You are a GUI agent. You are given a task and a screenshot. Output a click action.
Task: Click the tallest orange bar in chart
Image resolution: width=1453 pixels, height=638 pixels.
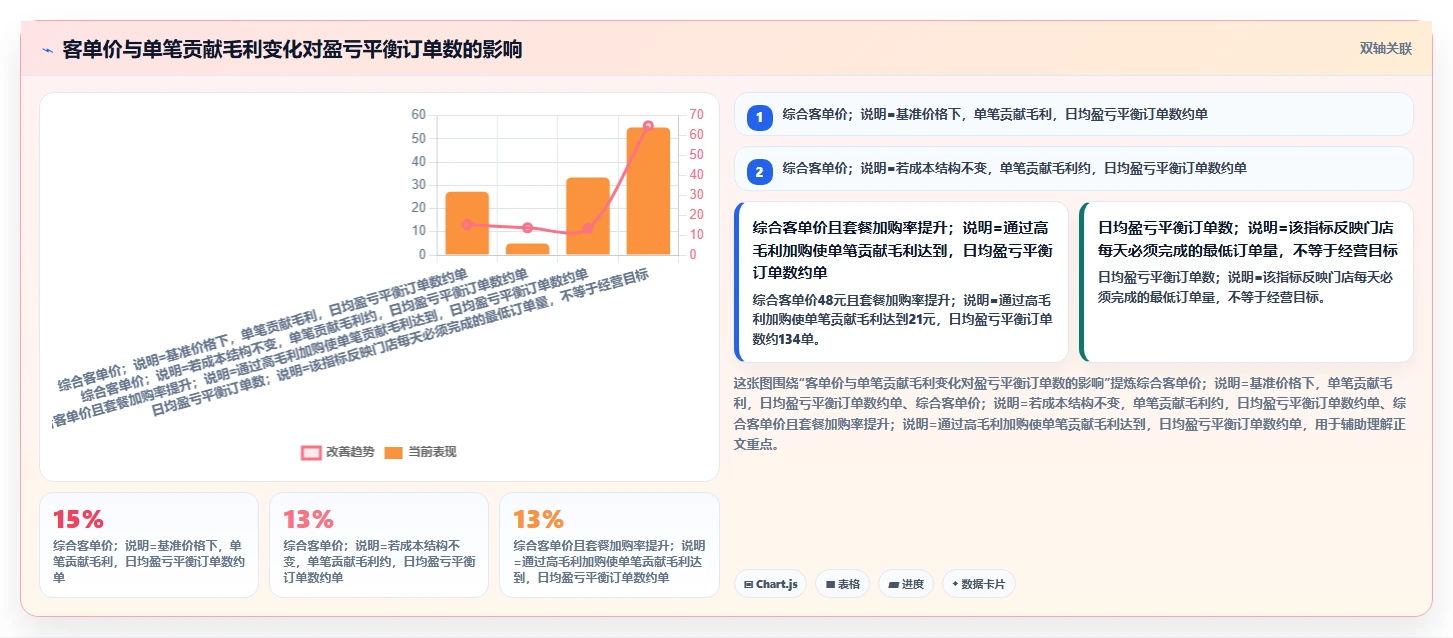tap(648, 191)
